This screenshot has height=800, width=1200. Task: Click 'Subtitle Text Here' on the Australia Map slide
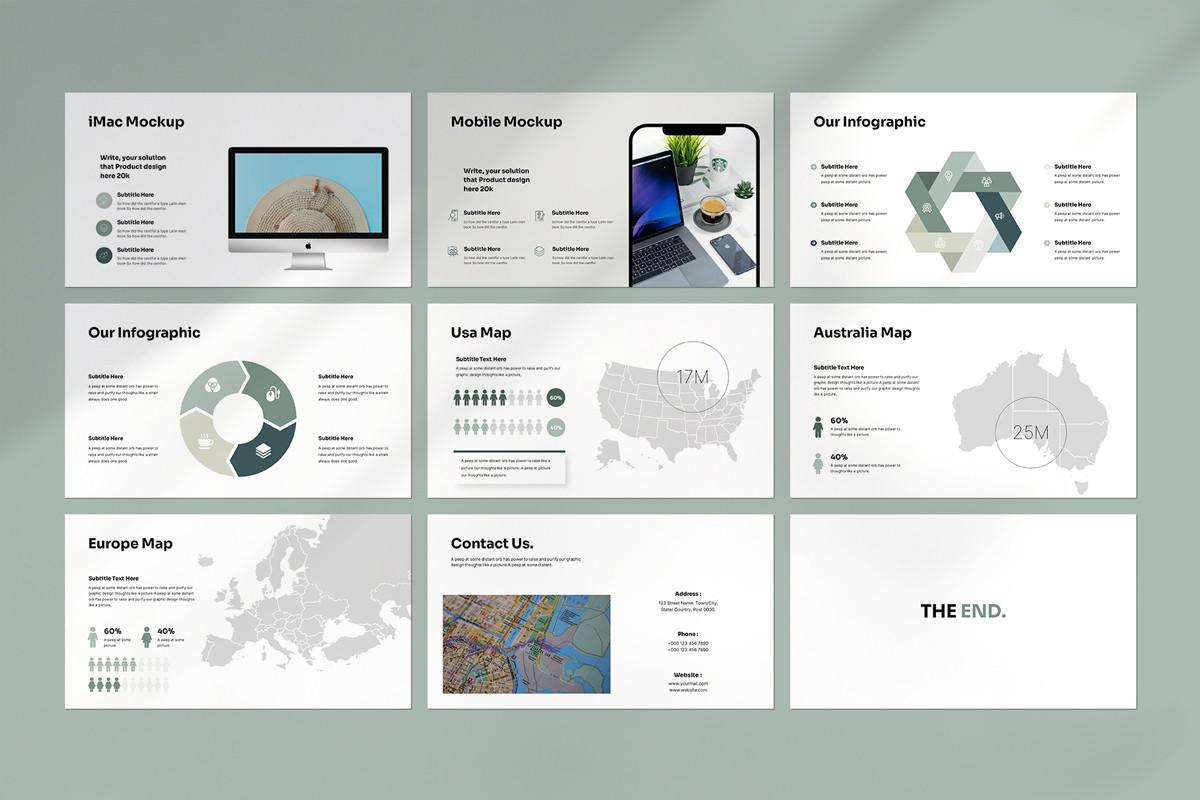[839, 368]
